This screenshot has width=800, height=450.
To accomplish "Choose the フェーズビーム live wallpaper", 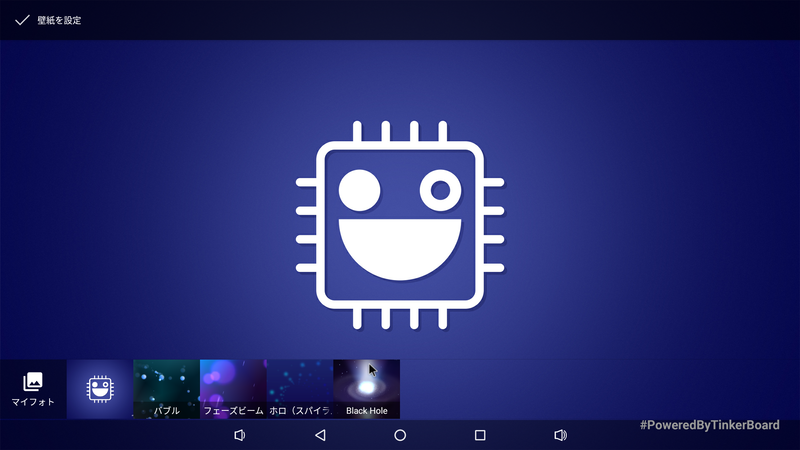I will click(233, 389).
